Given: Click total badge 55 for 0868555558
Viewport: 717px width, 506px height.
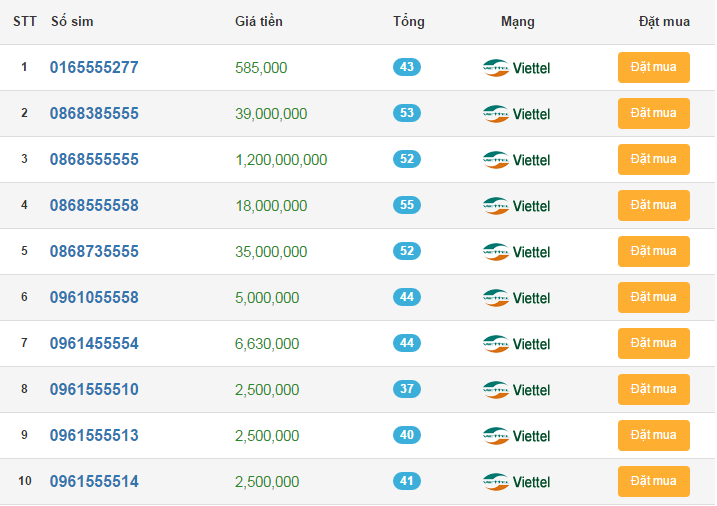Looking at the screenshot, I should coord(407,205).
